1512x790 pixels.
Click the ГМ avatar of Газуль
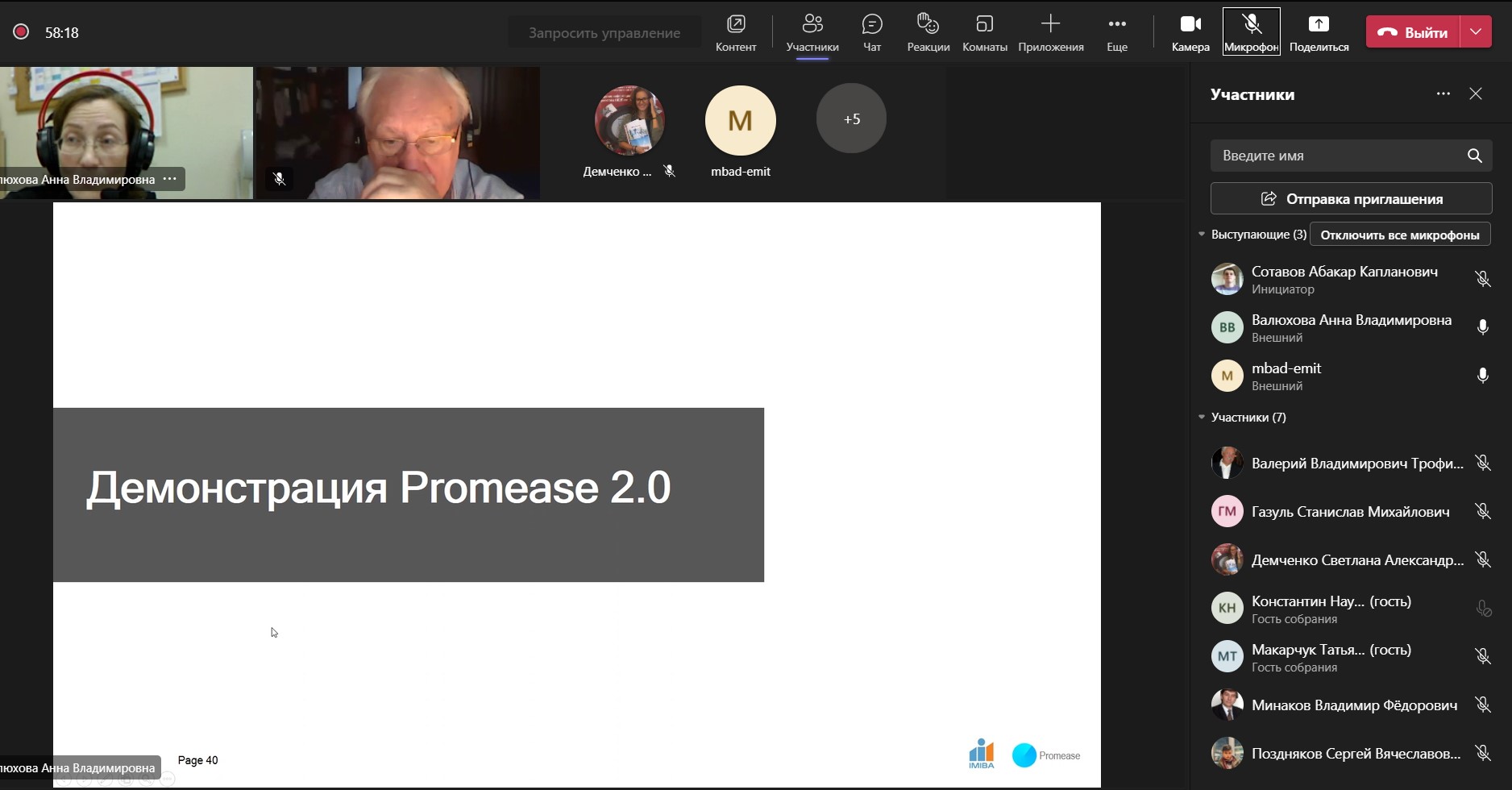[x=1227, y=511]
